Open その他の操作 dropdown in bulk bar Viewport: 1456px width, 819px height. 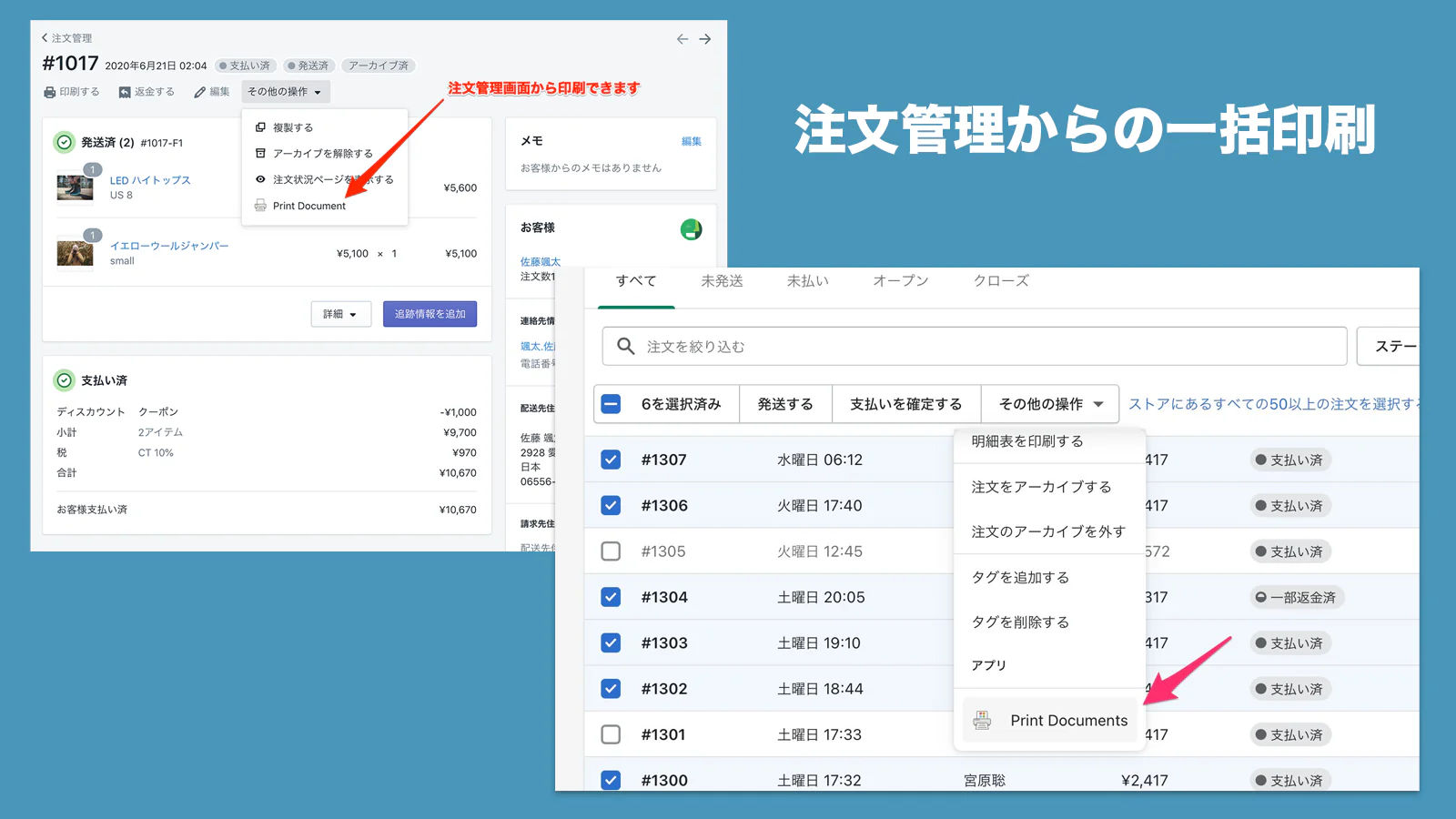click(1050, 404)
